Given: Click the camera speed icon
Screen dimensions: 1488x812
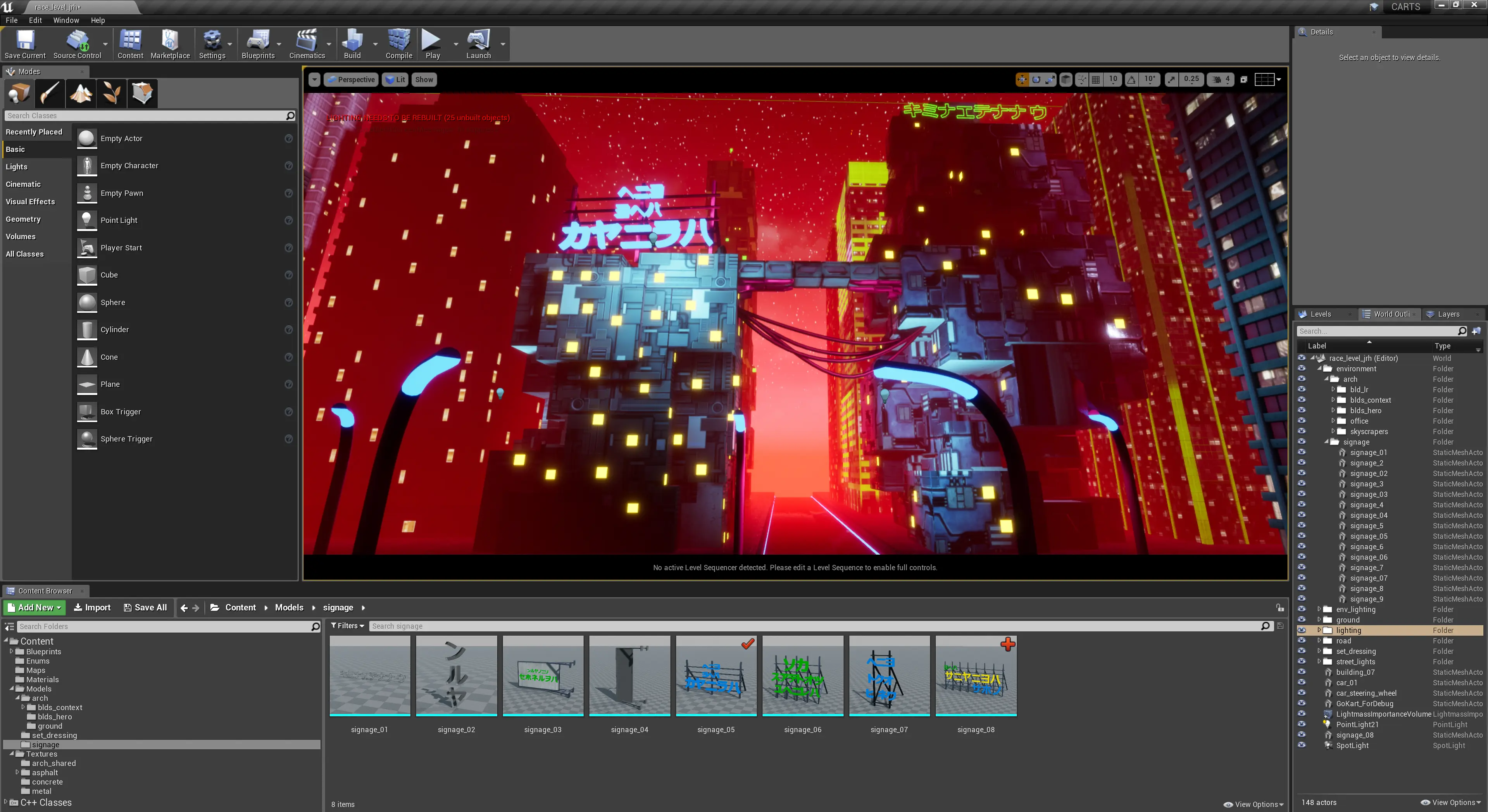Looking at the screenshot, I should point(1217,80).
